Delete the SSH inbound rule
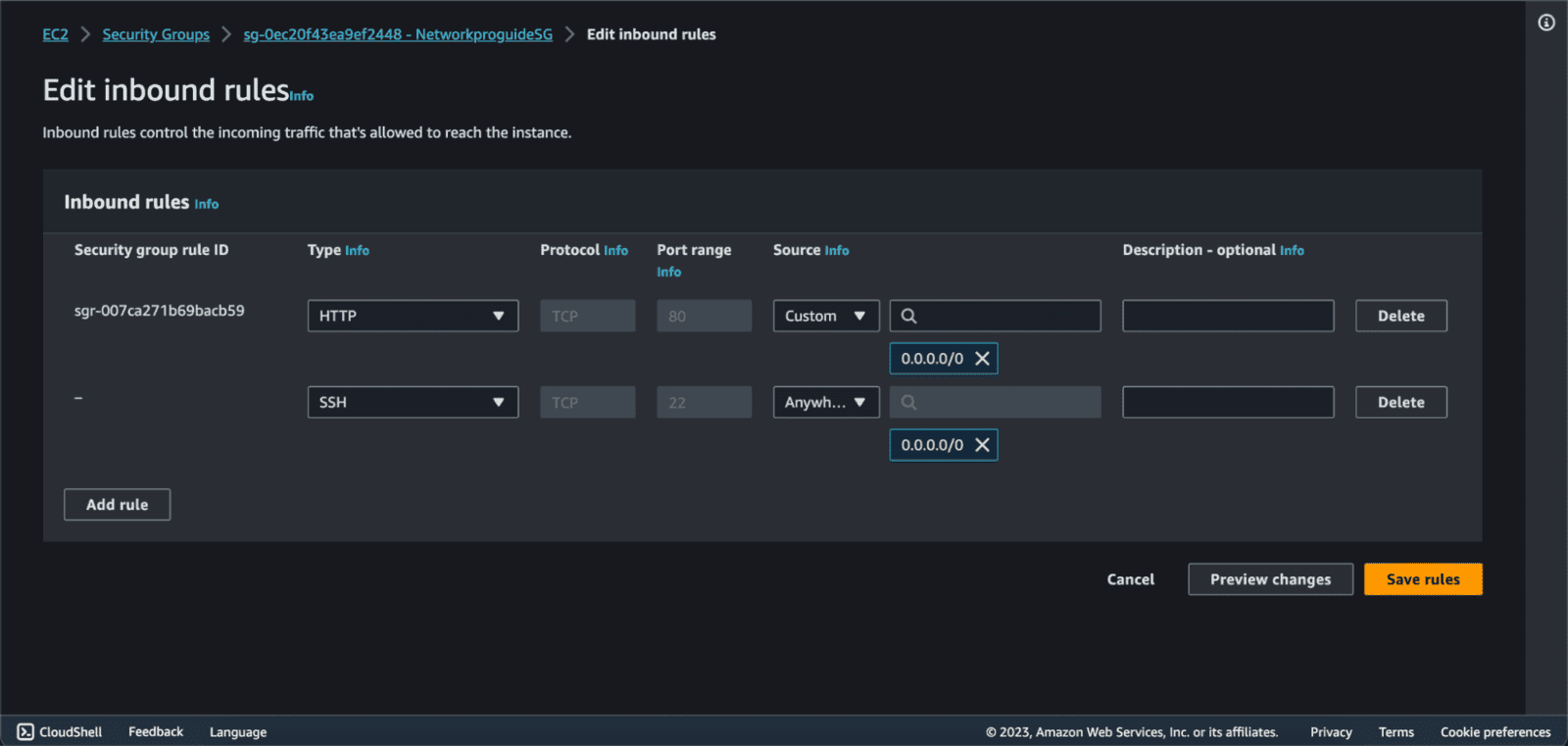The height and width of the screenshot is (746, 1568). [1401, 402]
